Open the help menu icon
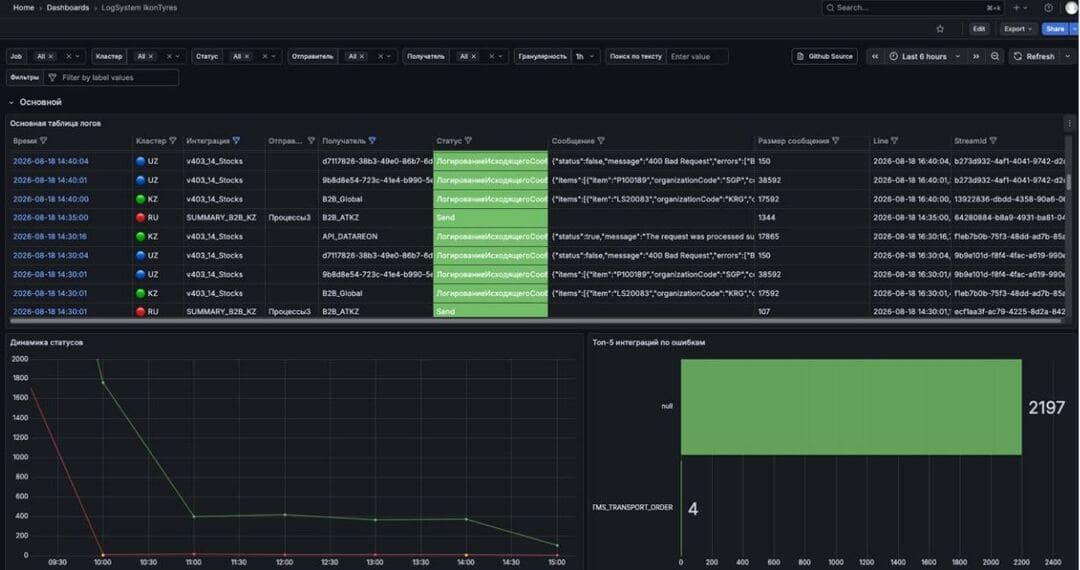This screenshot has width=1080, height=570. click(x=1048, y=8)
